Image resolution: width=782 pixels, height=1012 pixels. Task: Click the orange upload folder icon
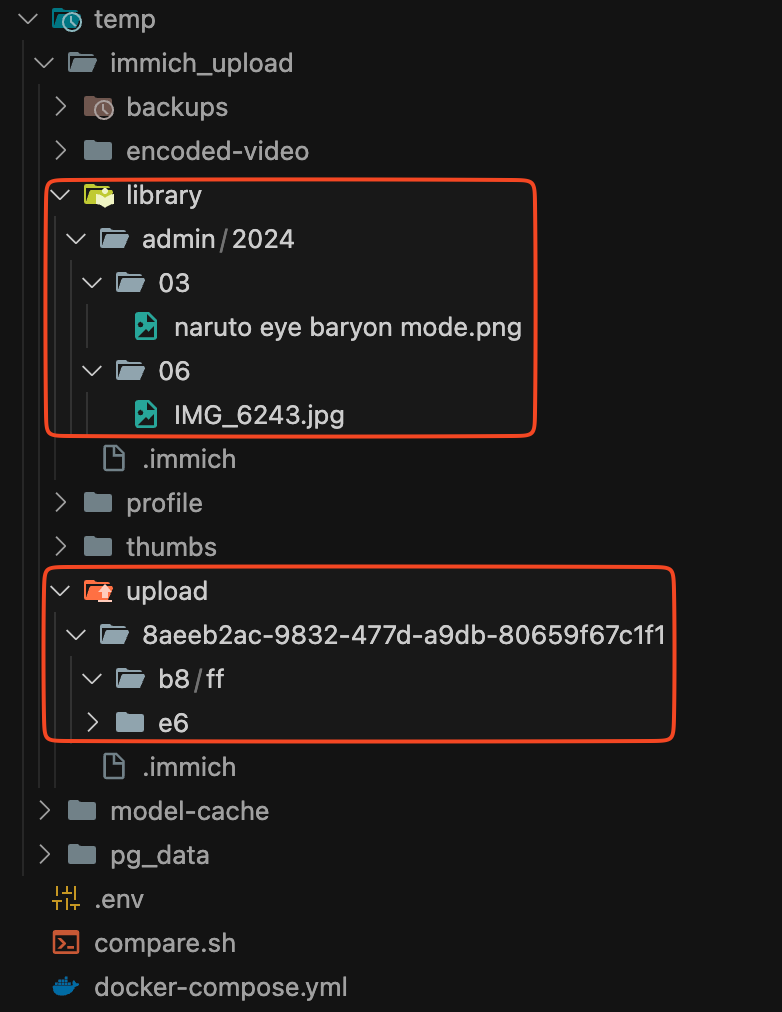[x=98, y=591]
